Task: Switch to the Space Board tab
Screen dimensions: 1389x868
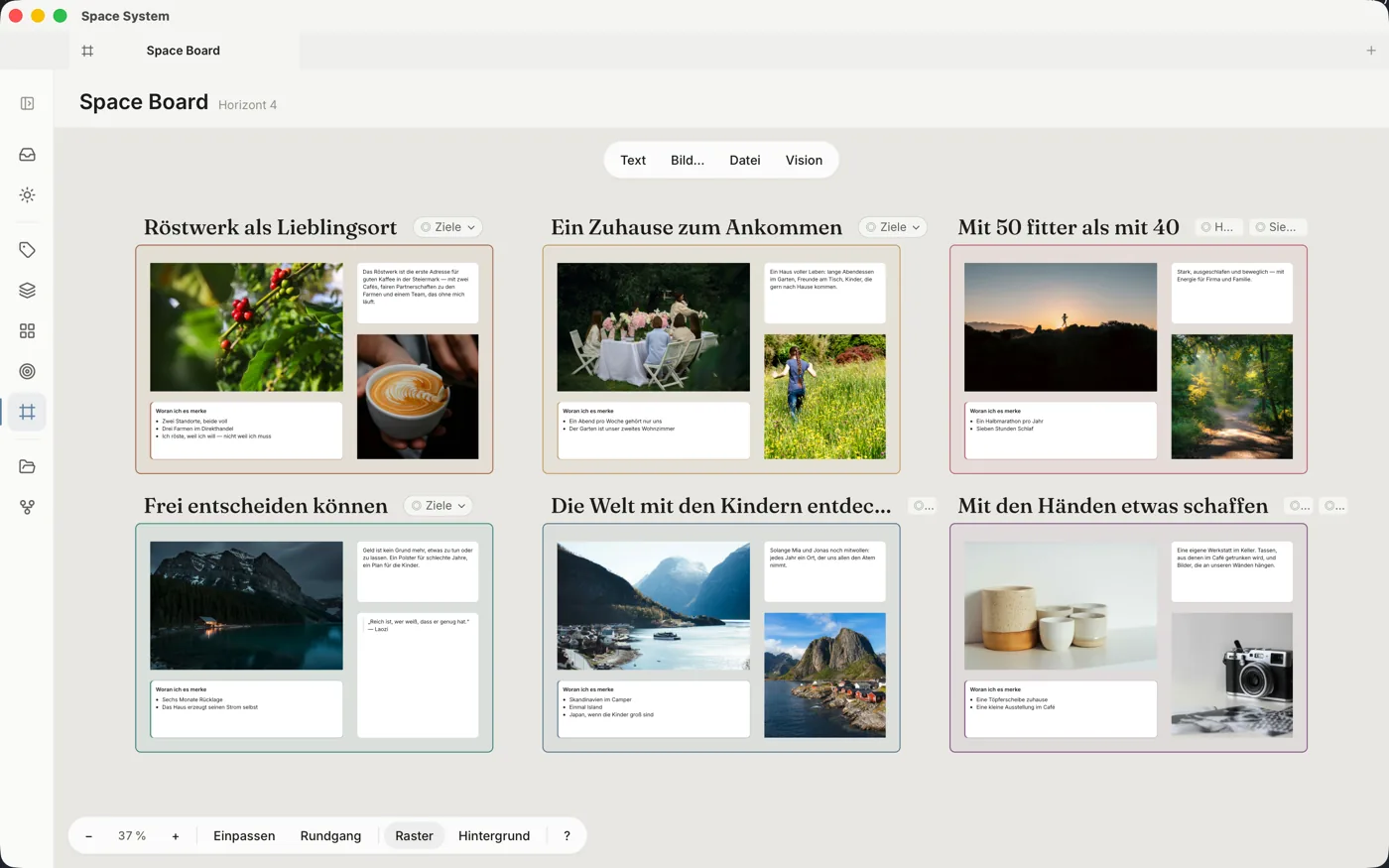Action: pos(184,51)
